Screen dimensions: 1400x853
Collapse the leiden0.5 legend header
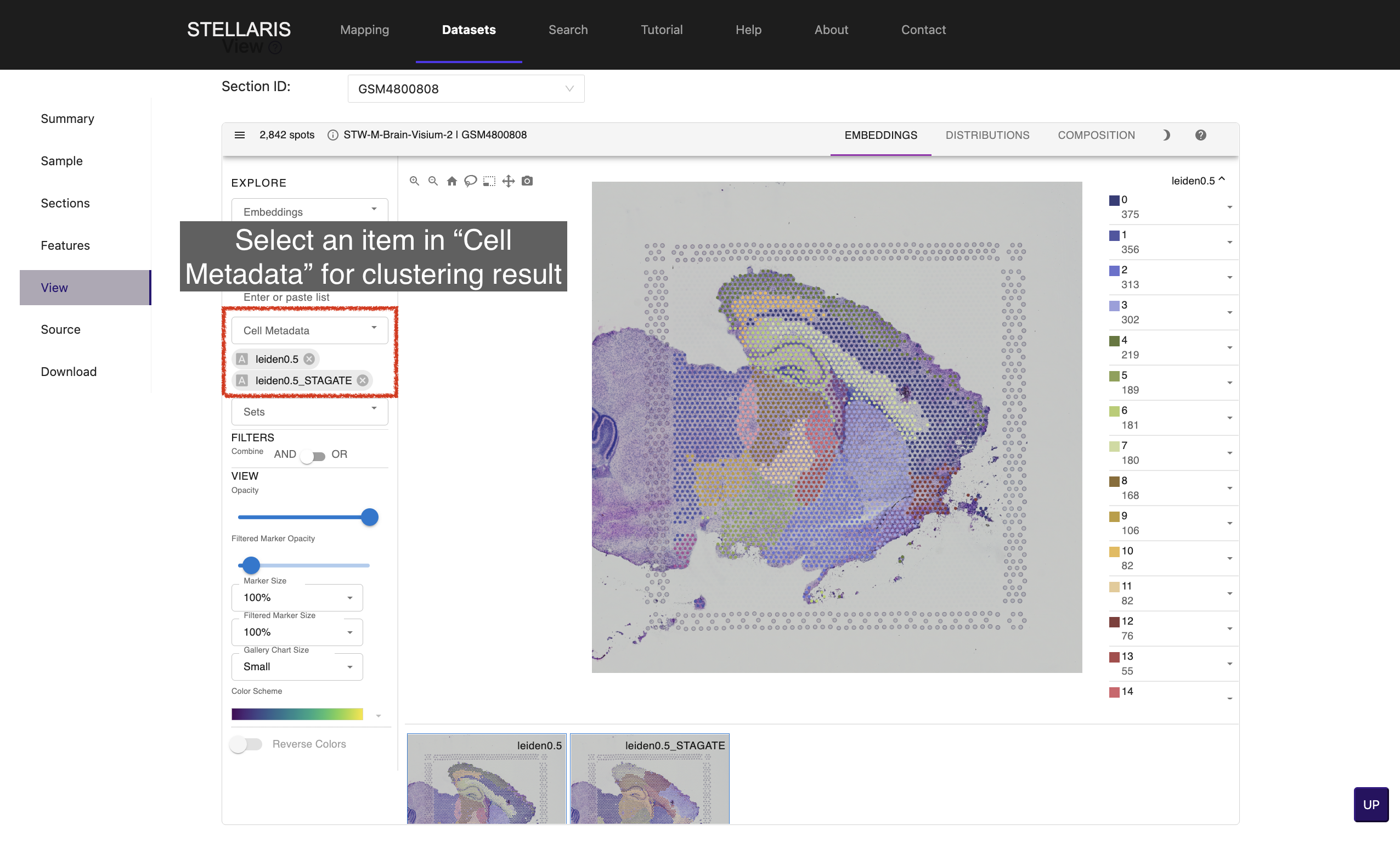pos(1198,180)
